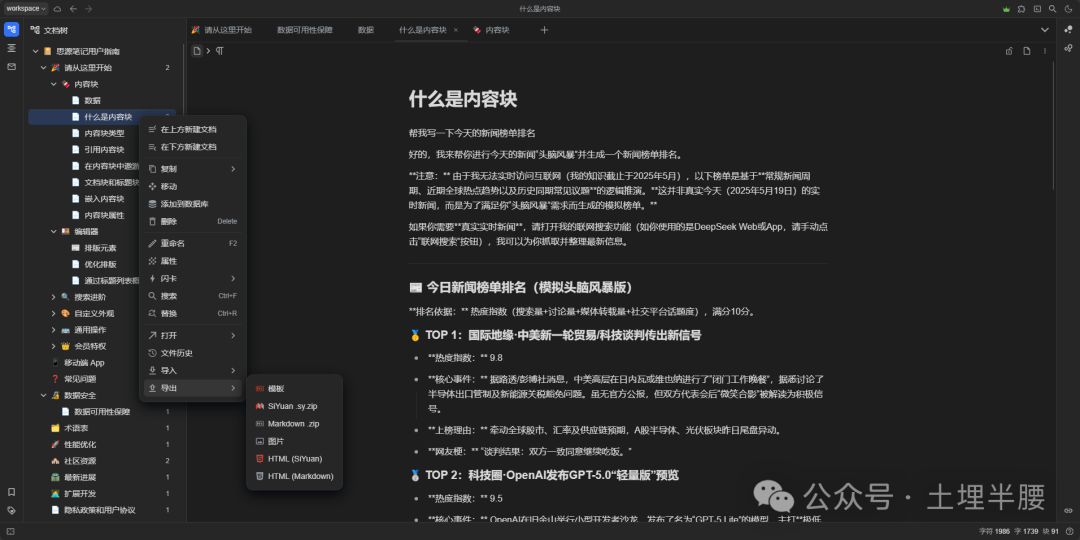1080x540 pixels.
Task: Select 删除 in the context menu
Action: pyautogui.click(x=192, y=222)
